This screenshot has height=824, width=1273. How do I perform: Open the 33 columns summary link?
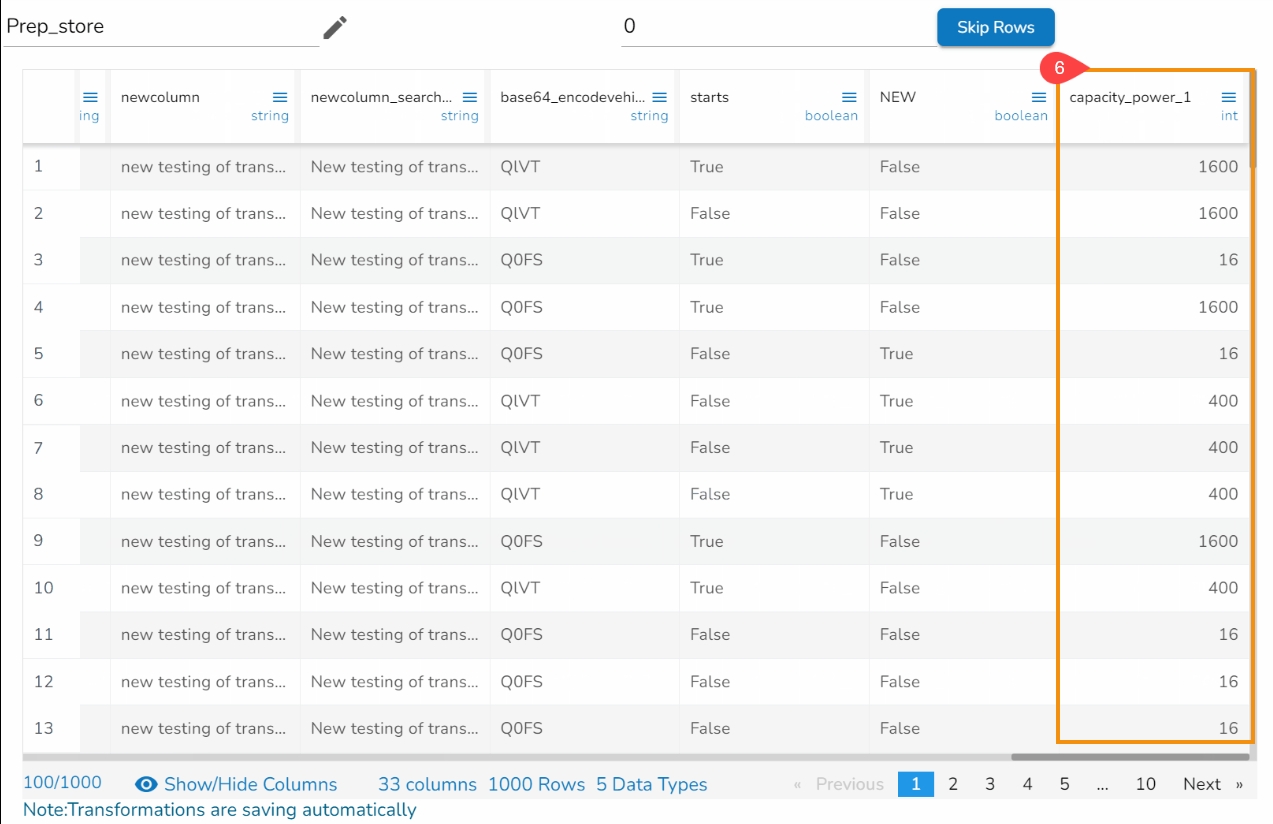[427, 785]
